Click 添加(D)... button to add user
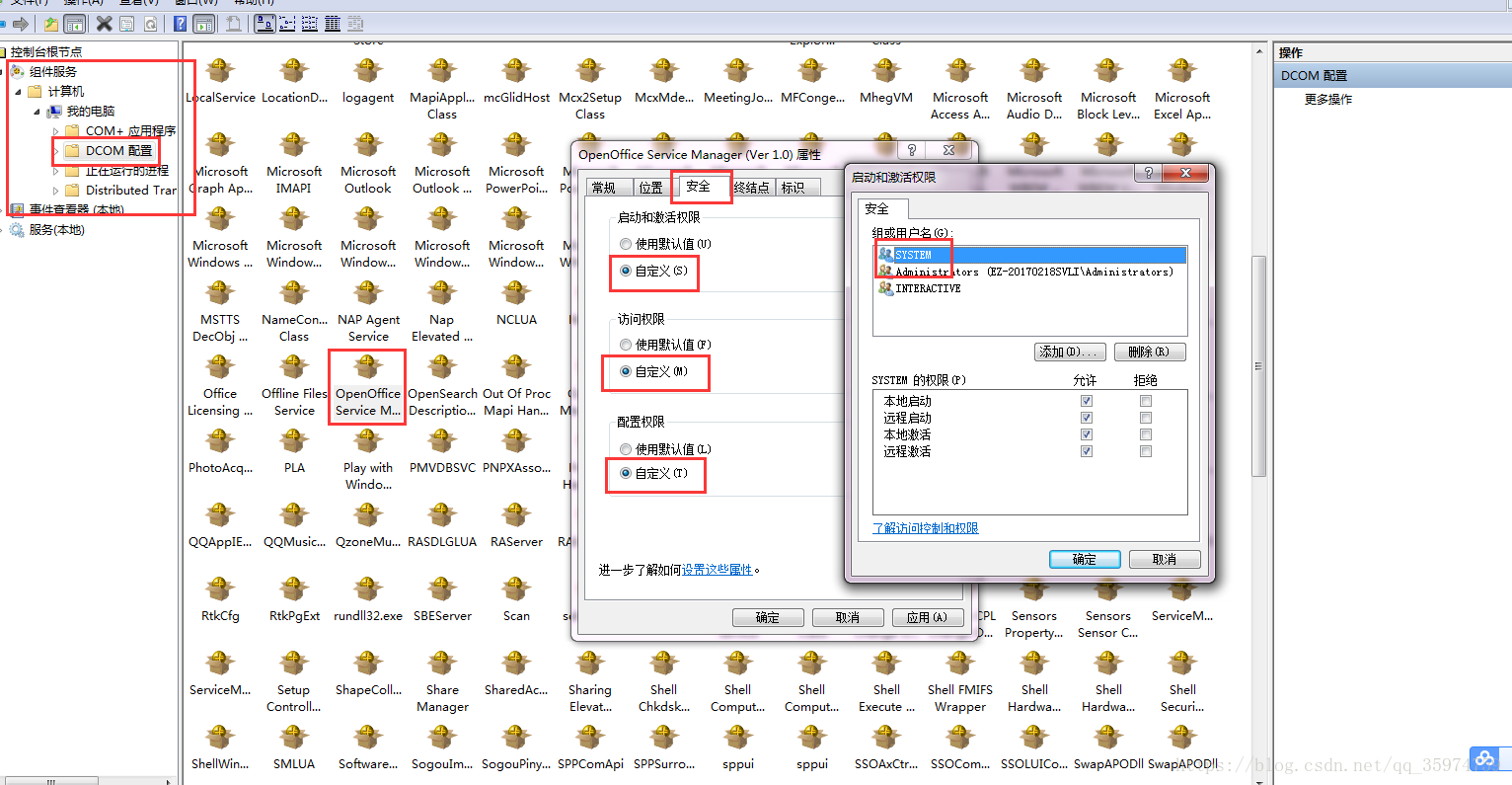Image resolution: width=1512 pixels, height=785 pixels. pyautogui.click(x=1069, y=352)
